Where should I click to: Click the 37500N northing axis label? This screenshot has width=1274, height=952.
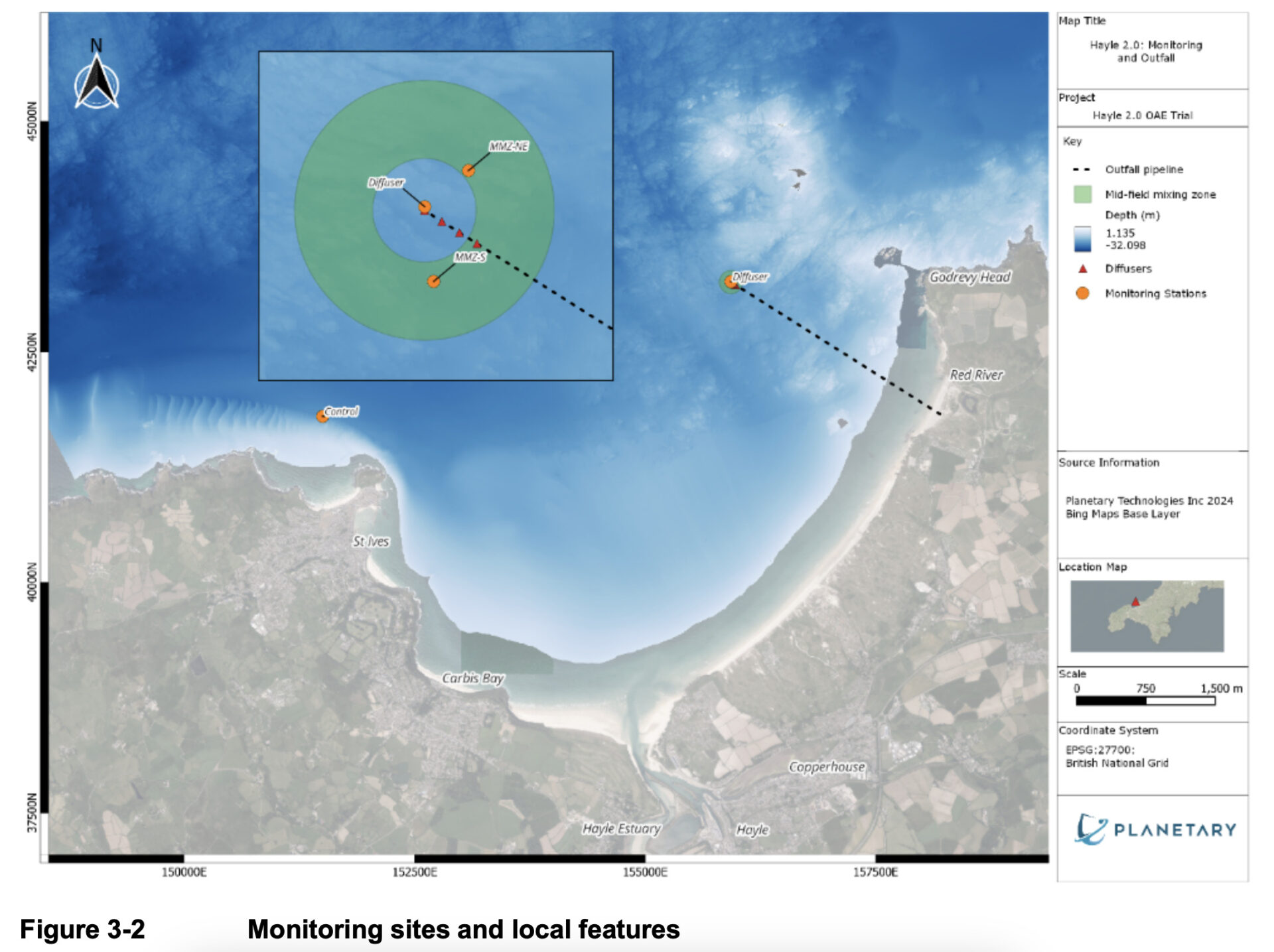(x=33, y=813)
